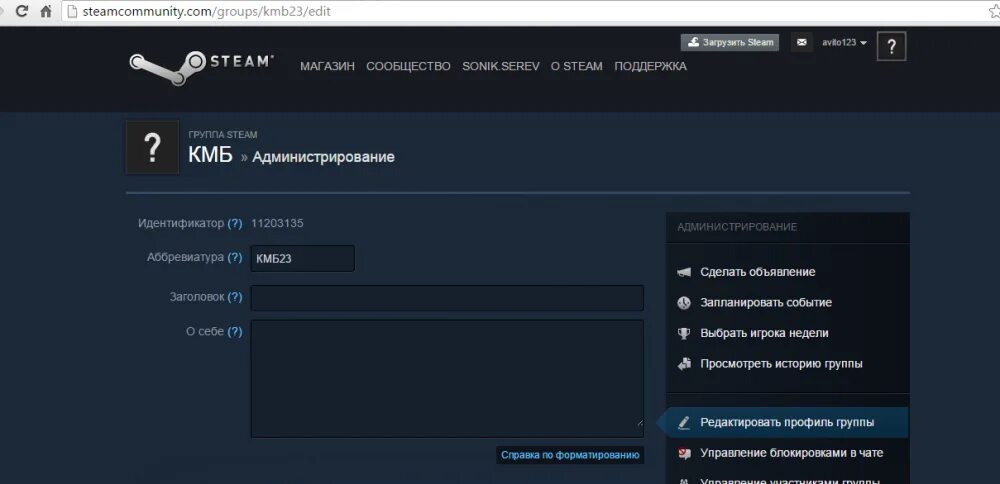
Task: Click the КМБ group name link
Action: pos(210,155)
